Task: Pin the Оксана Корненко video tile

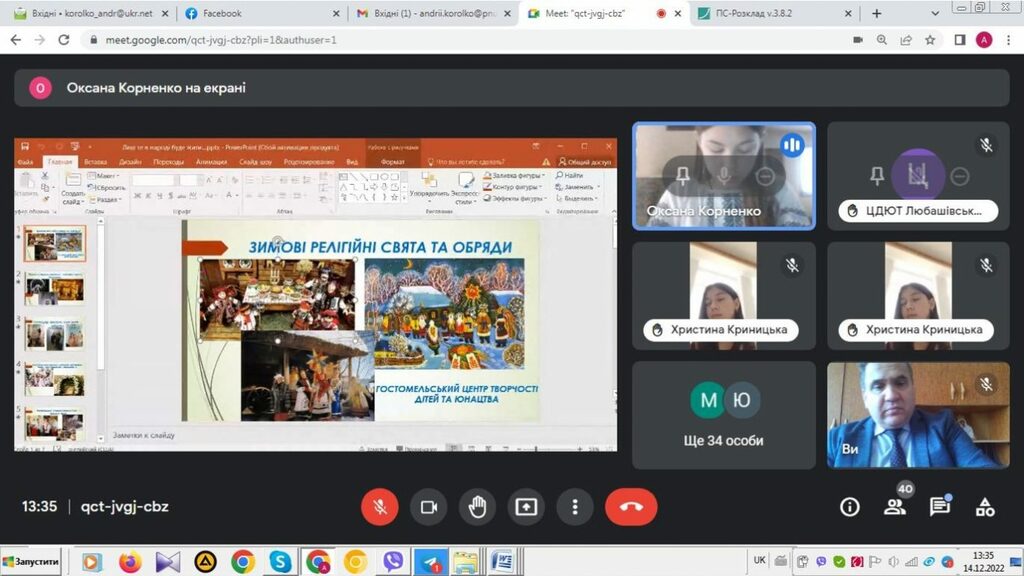Action: [x=683, y=176]
